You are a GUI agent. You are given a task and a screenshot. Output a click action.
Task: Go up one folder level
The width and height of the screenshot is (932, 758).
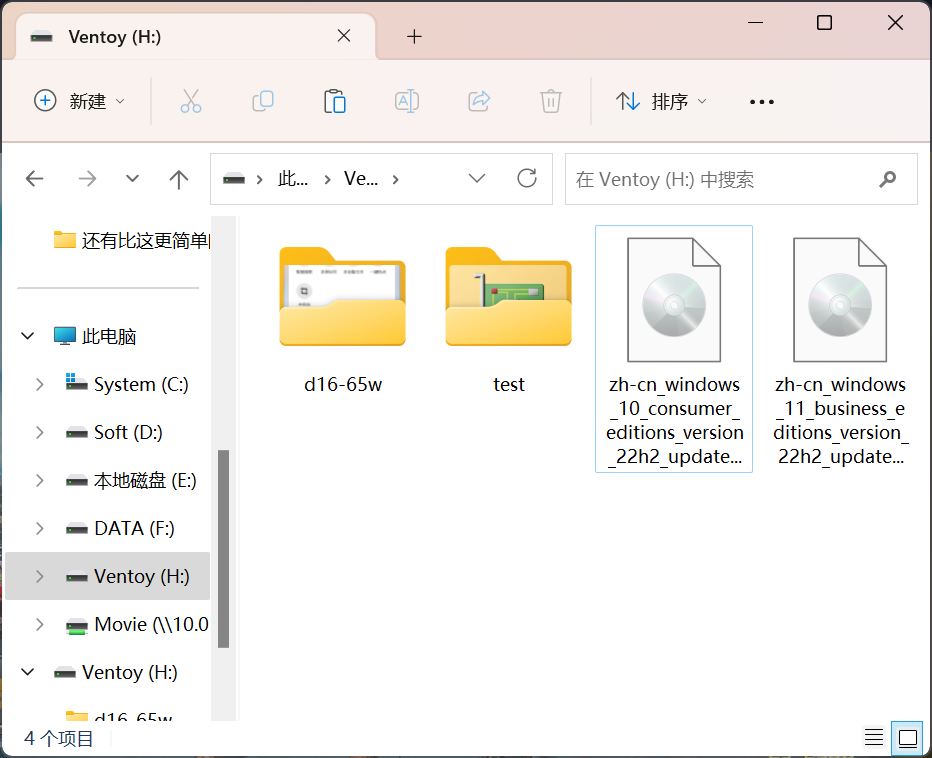[x=178, y=179]
